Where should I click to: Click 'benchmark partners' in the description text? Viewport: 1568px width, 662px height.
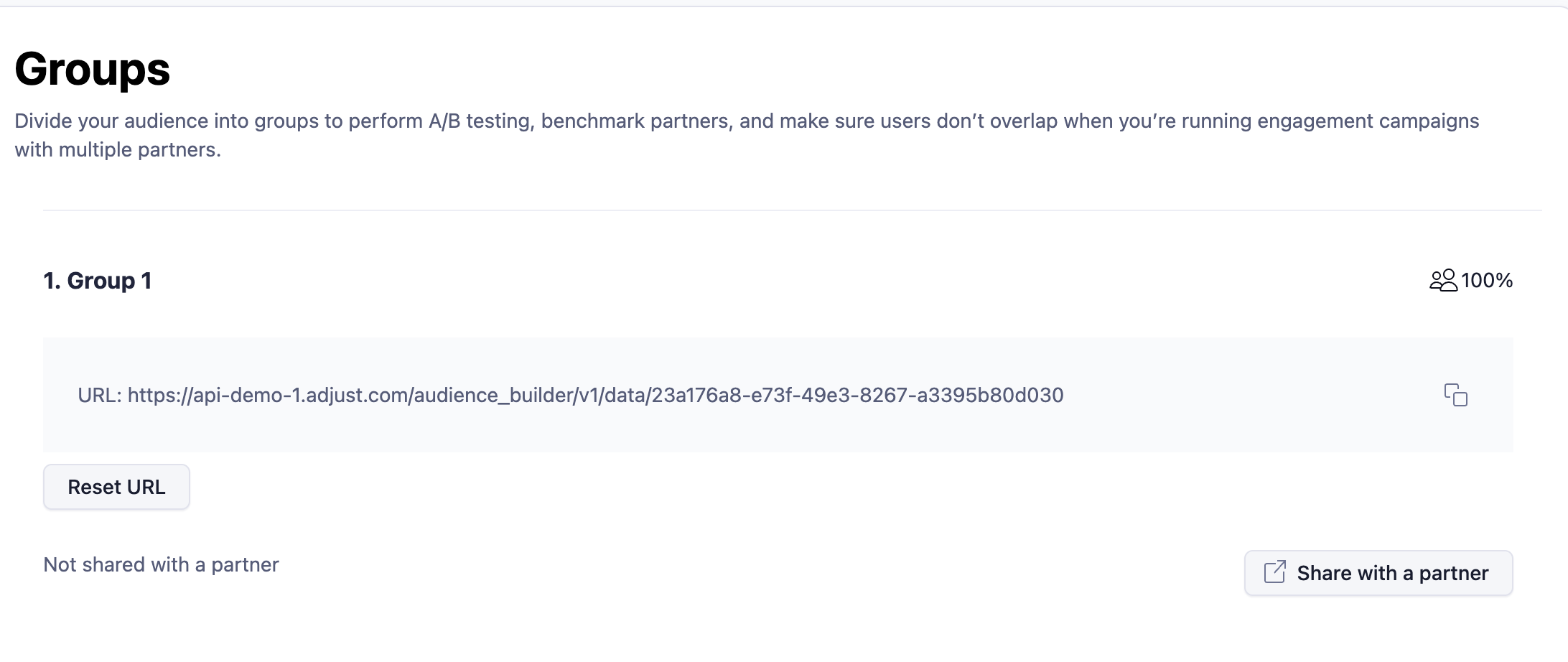636,121
